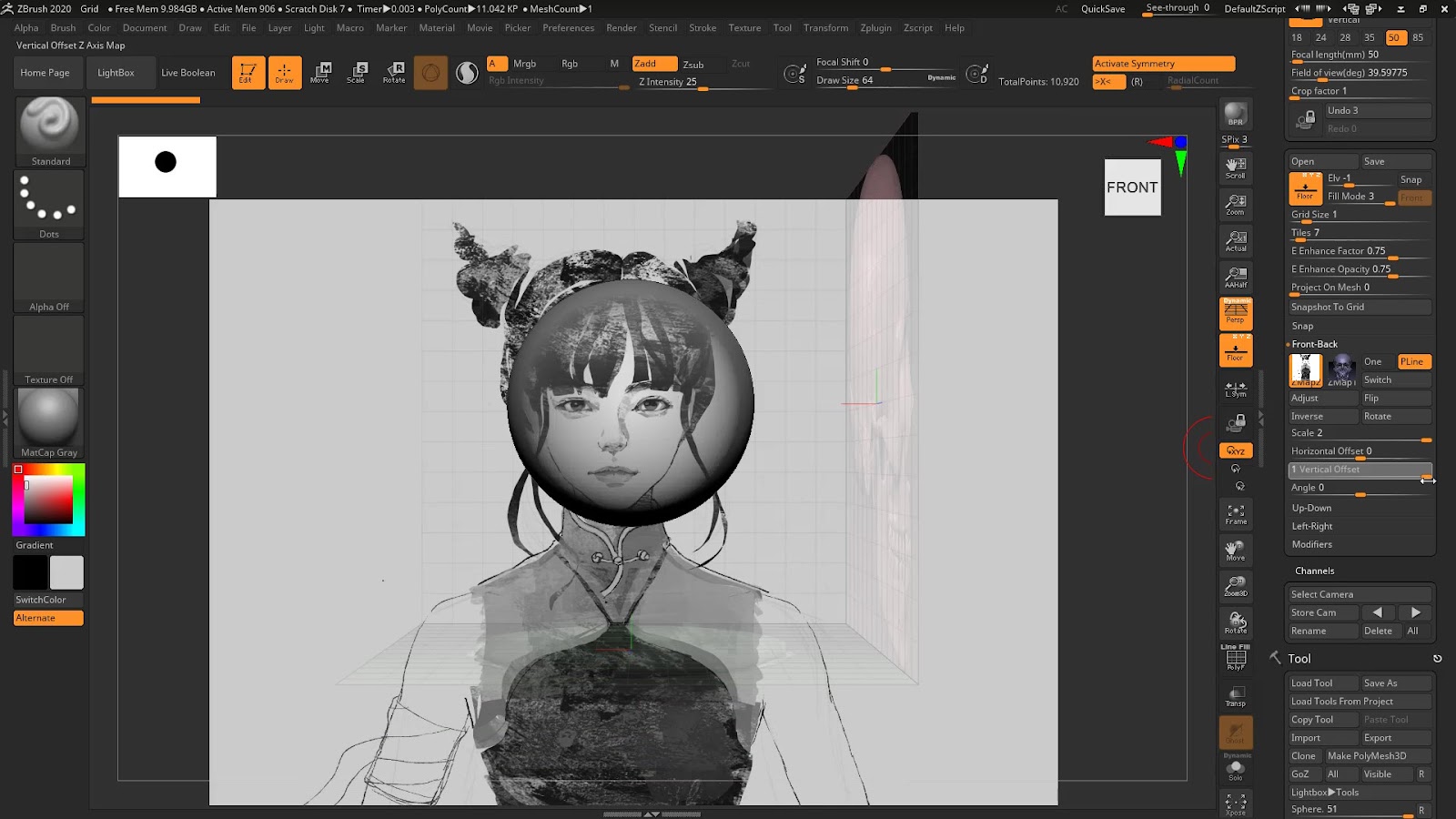
Task: Toggle the Ghost transparency icon
Action: pos(1236,733)
